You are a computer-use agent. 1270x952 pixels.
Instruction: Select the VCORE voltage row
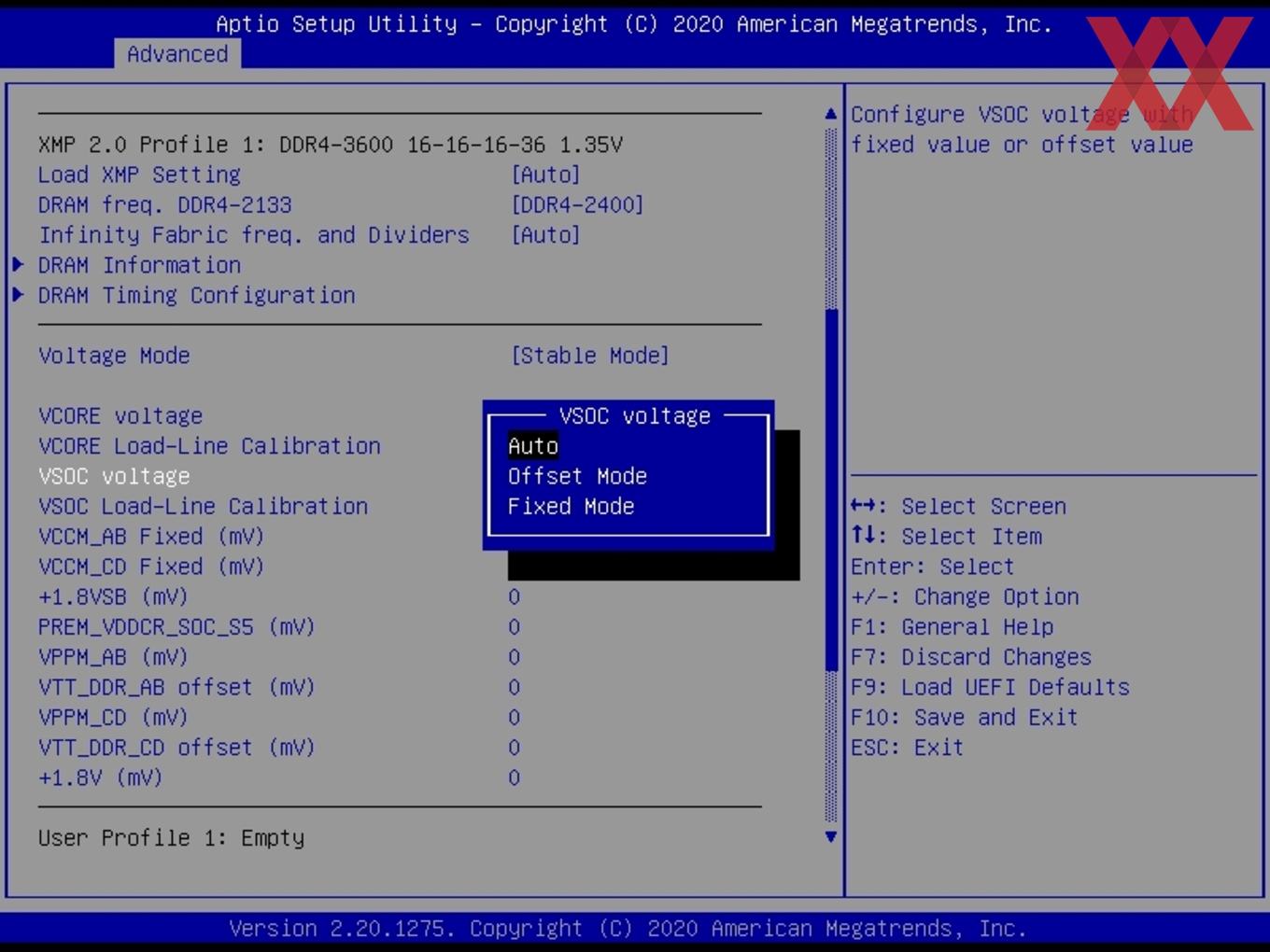(120, 415)
